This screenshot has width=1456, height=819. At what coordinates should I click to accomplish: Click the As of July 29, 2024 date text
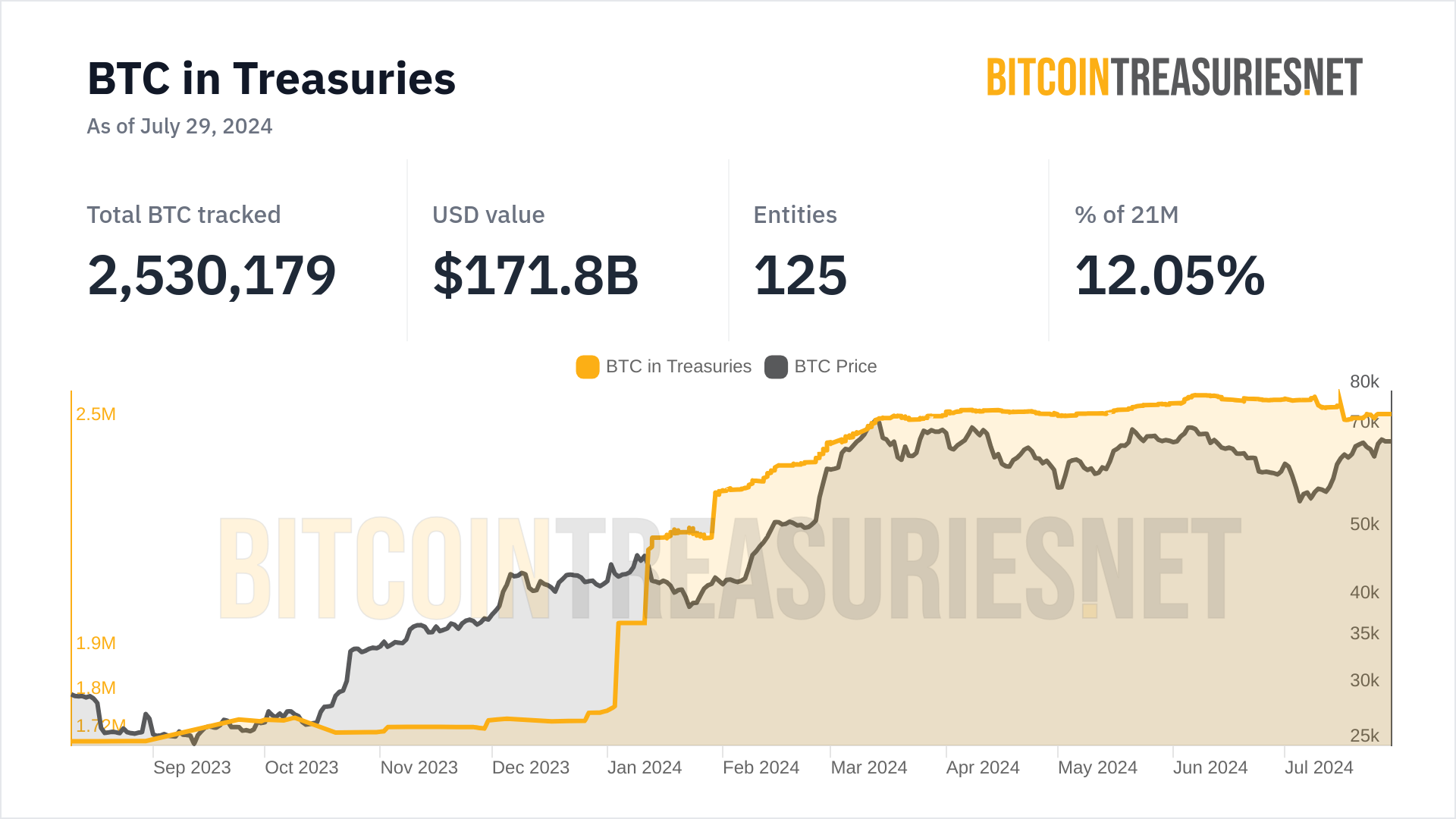point(180,126)
